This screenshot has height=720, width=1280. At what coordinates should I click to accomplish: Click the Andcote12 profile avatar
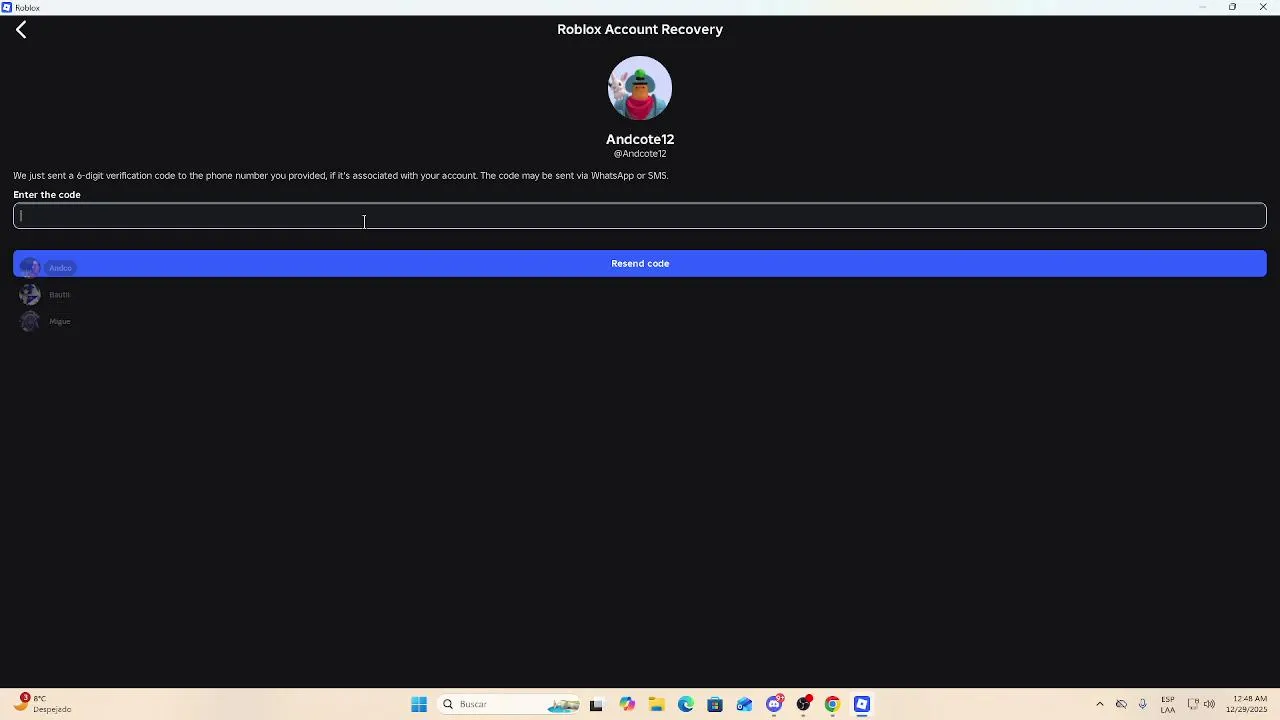tap(640, 88)
